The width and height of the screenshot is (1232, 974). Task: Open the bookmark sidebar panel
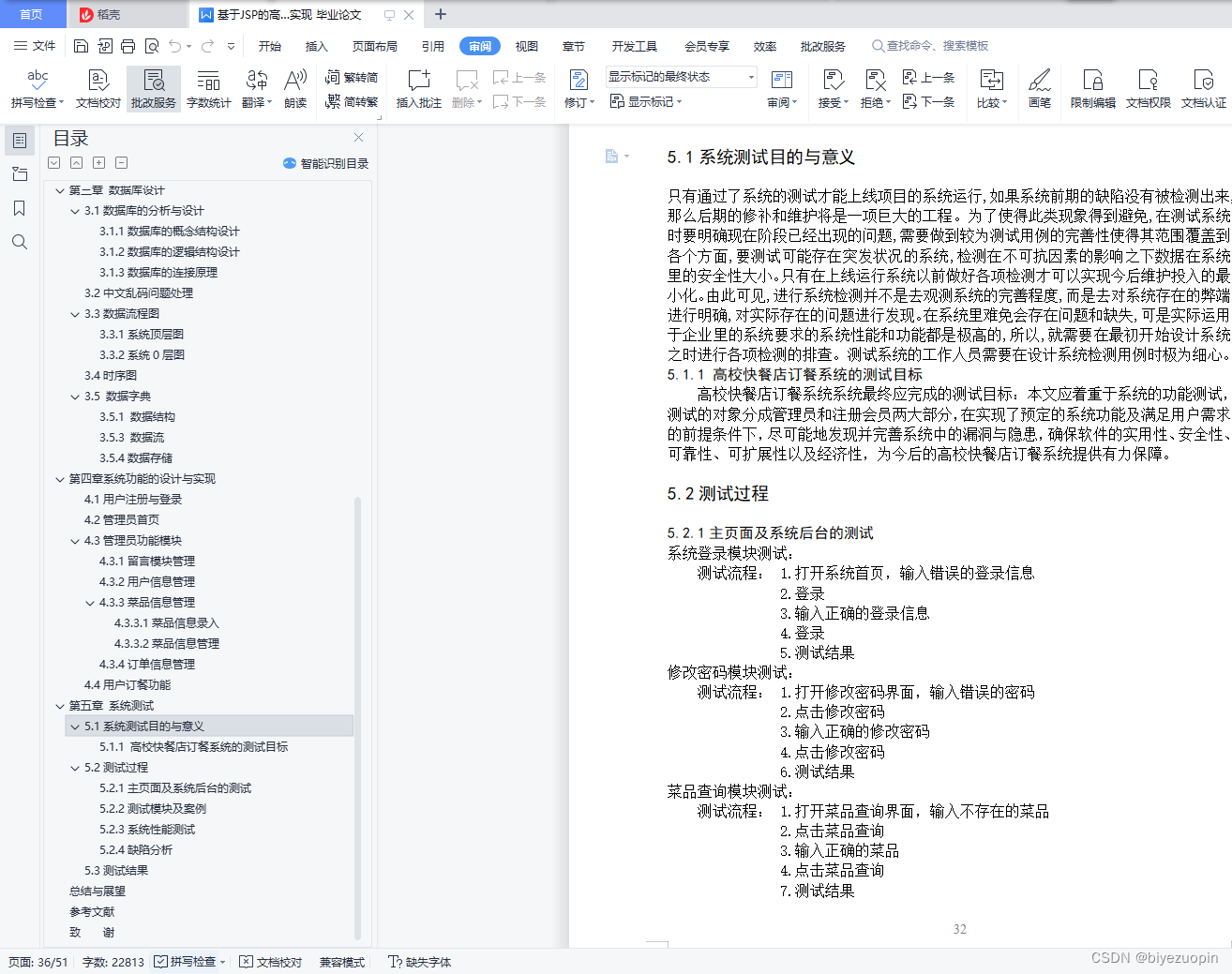(19, 208)
